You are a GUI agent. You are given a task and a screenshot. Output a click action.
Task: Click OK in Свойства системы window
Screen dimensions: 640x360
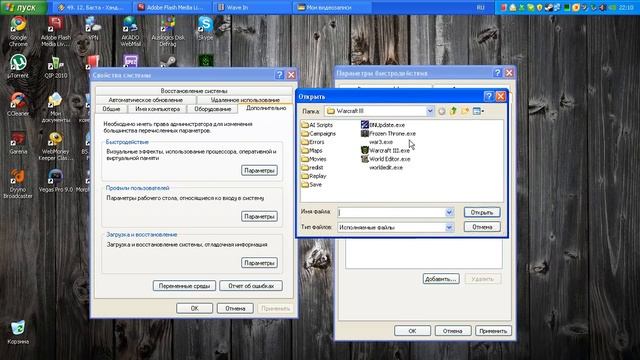pyautogui.click(x=194, y=308)
